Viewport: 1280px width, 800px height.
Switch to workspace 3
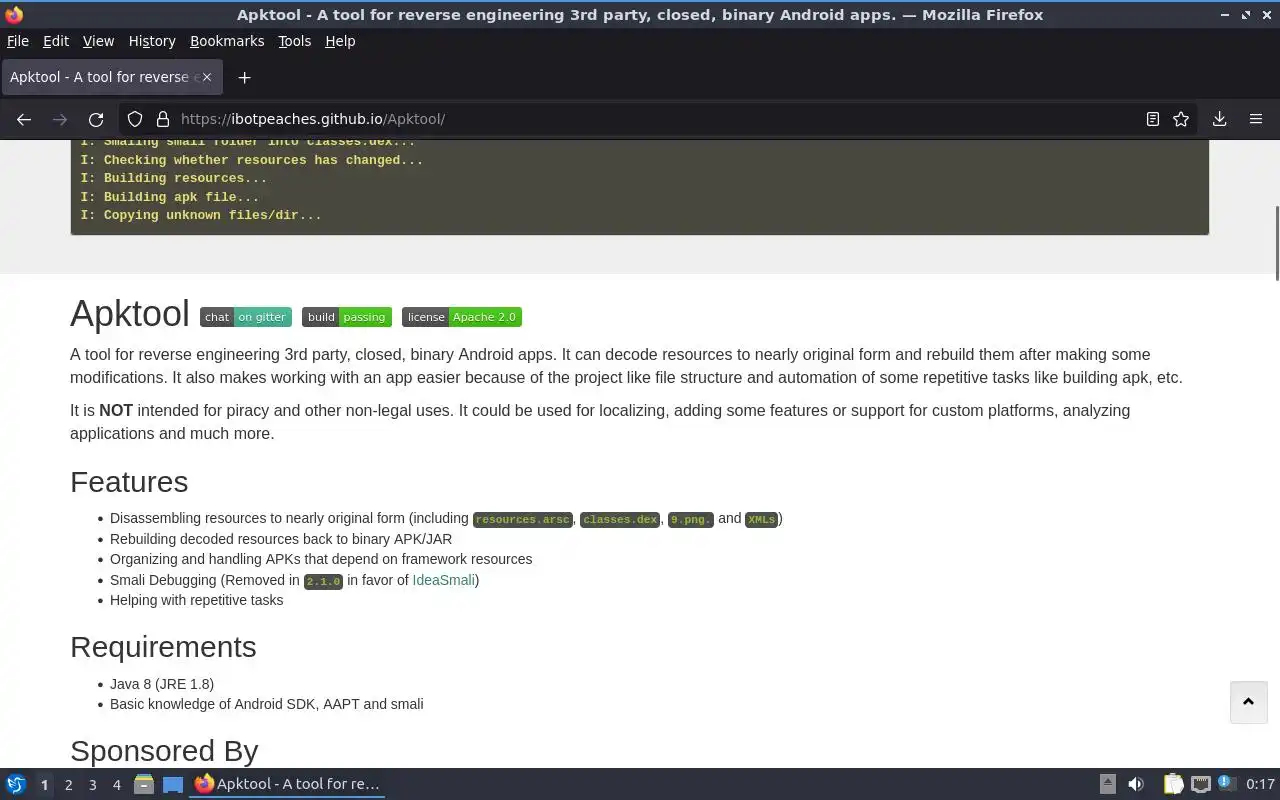[x=92, y=785]
